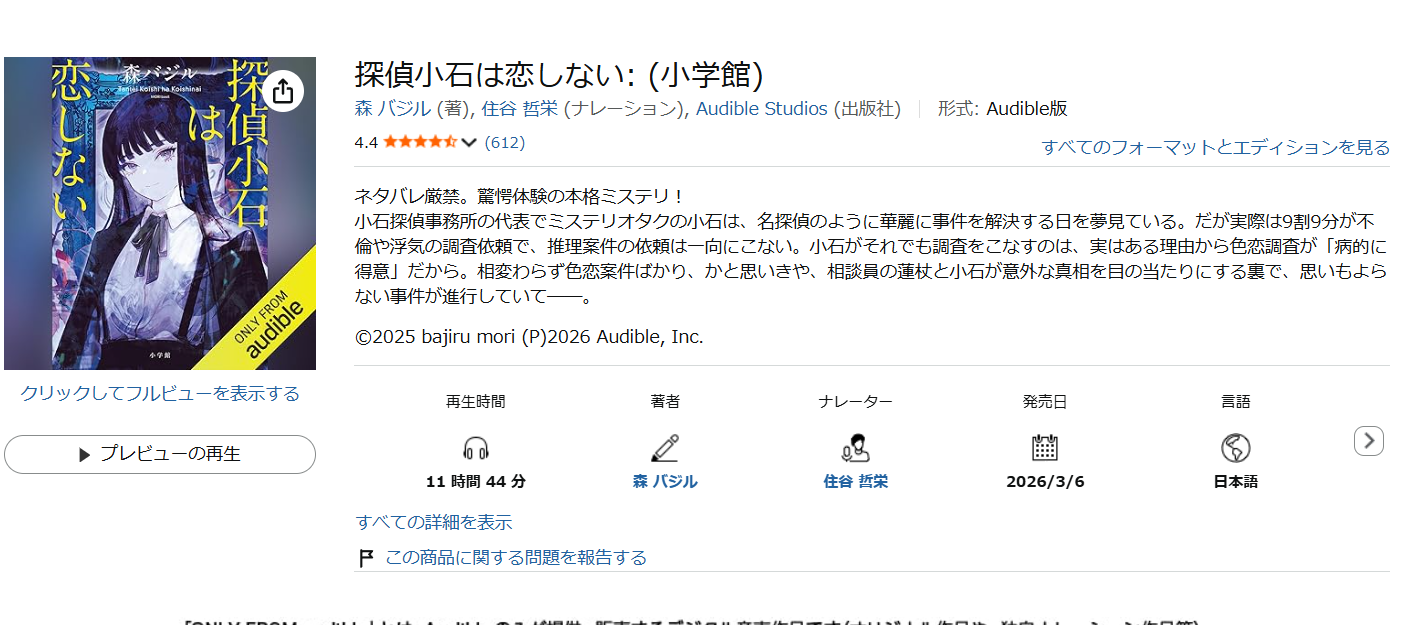This screenshot has height=625, width=1415.
Task: Open 住谷 哲栄 under ナレーター details
Action: pos(855,481)
